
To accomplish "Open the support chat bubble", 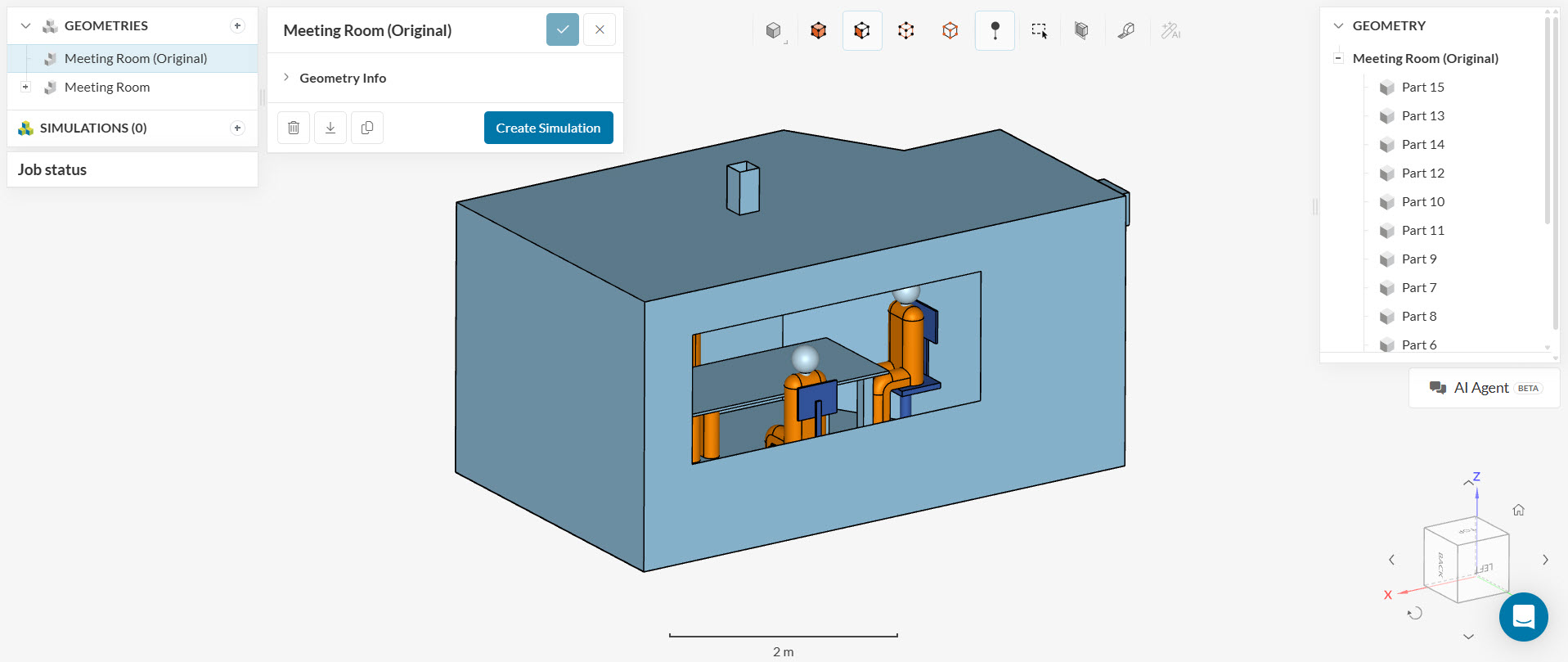I will pos(1523,616).
